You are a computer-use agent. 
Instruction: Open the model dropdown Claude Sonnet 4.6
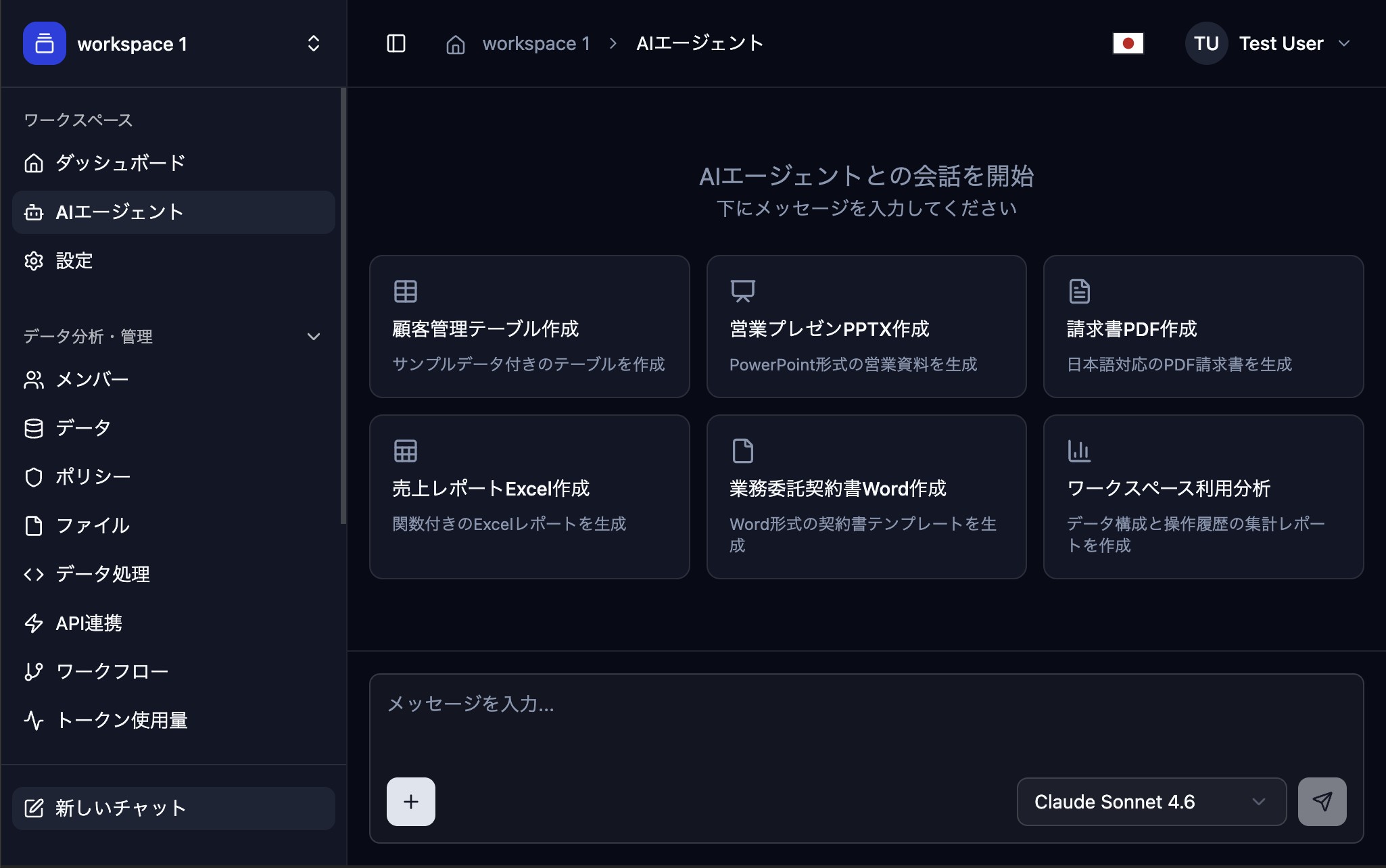point(1151,802)
